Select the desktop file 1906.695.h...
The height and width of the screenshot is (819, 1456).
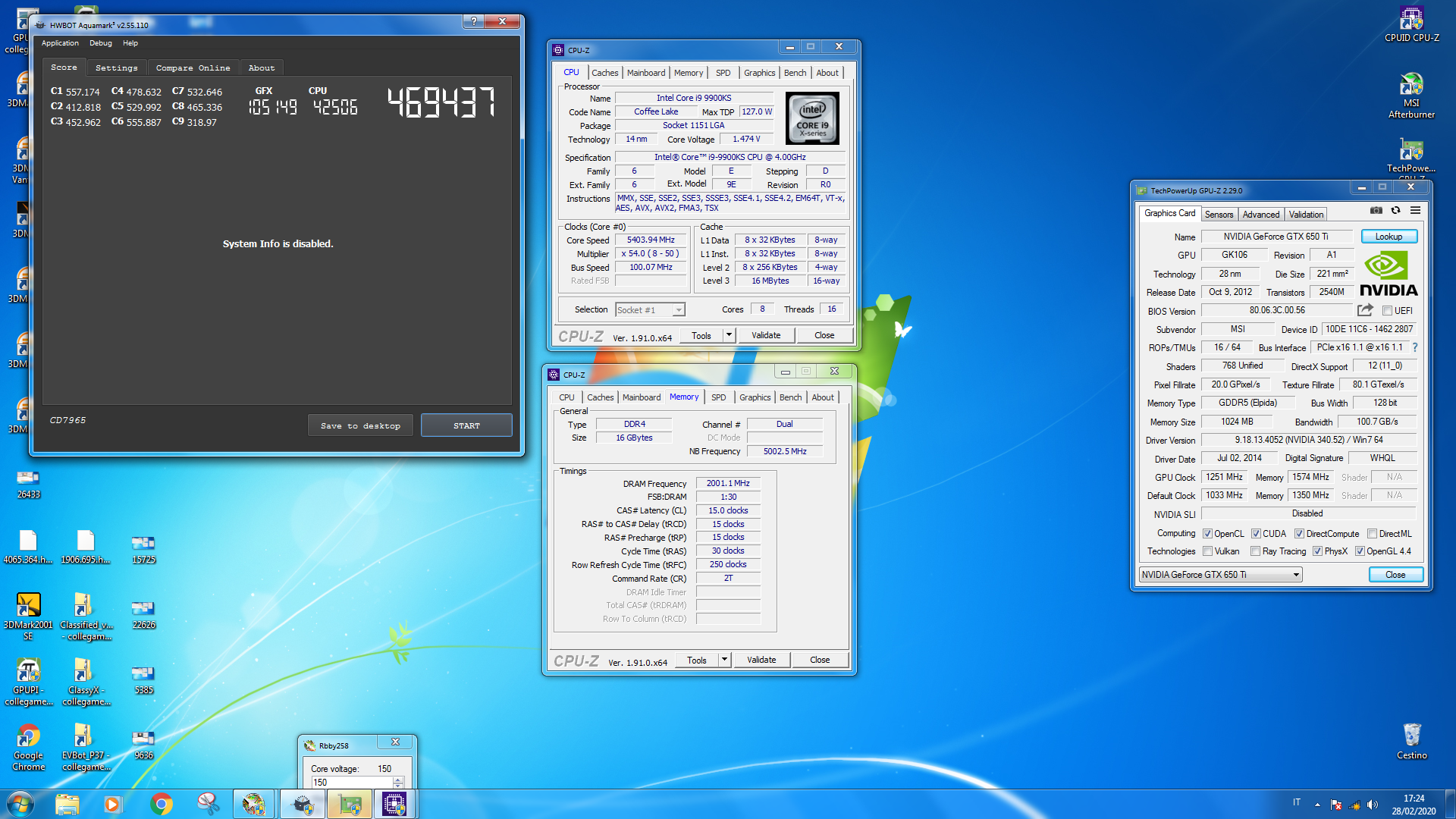tap(85, 548)
